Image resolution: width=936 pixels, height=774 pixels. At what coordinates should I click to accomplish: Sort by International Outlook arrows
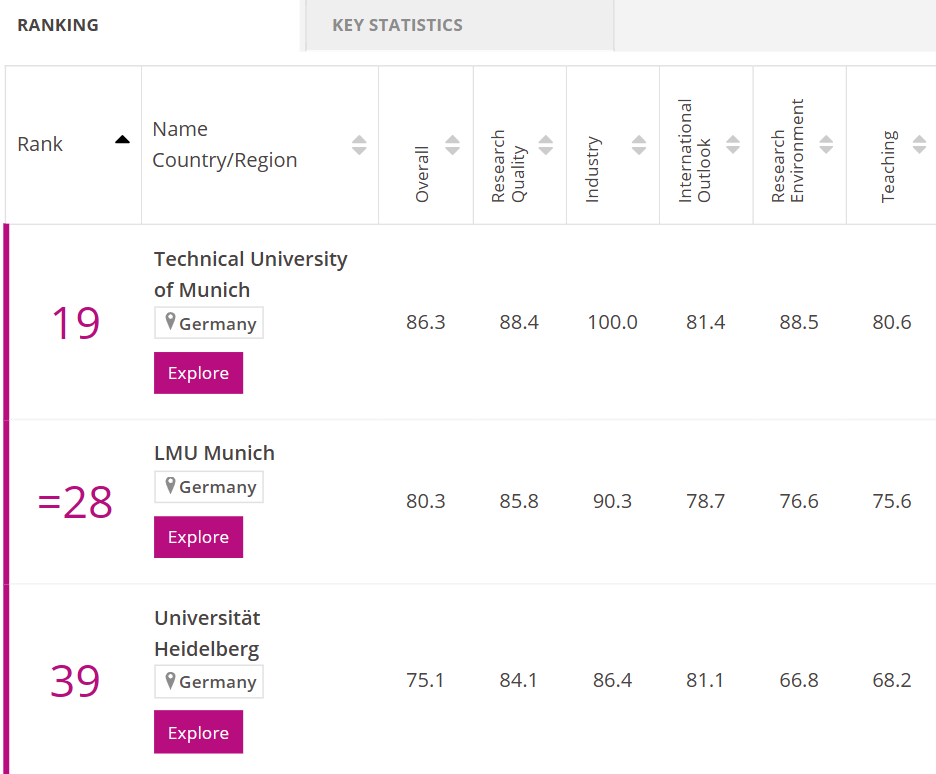(733, 145)
